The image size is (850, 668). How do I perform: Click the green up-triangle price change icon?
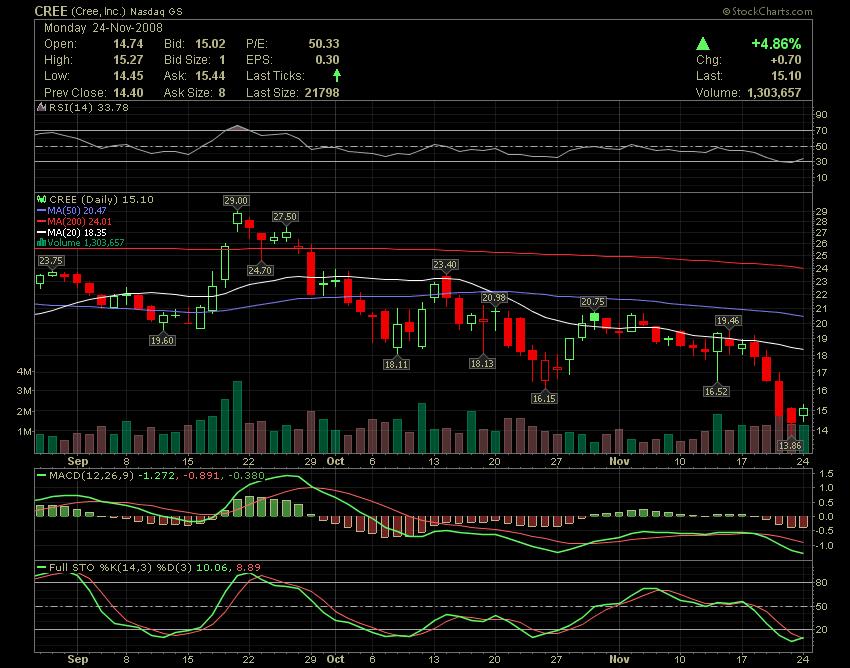click(x=703, y=43)
